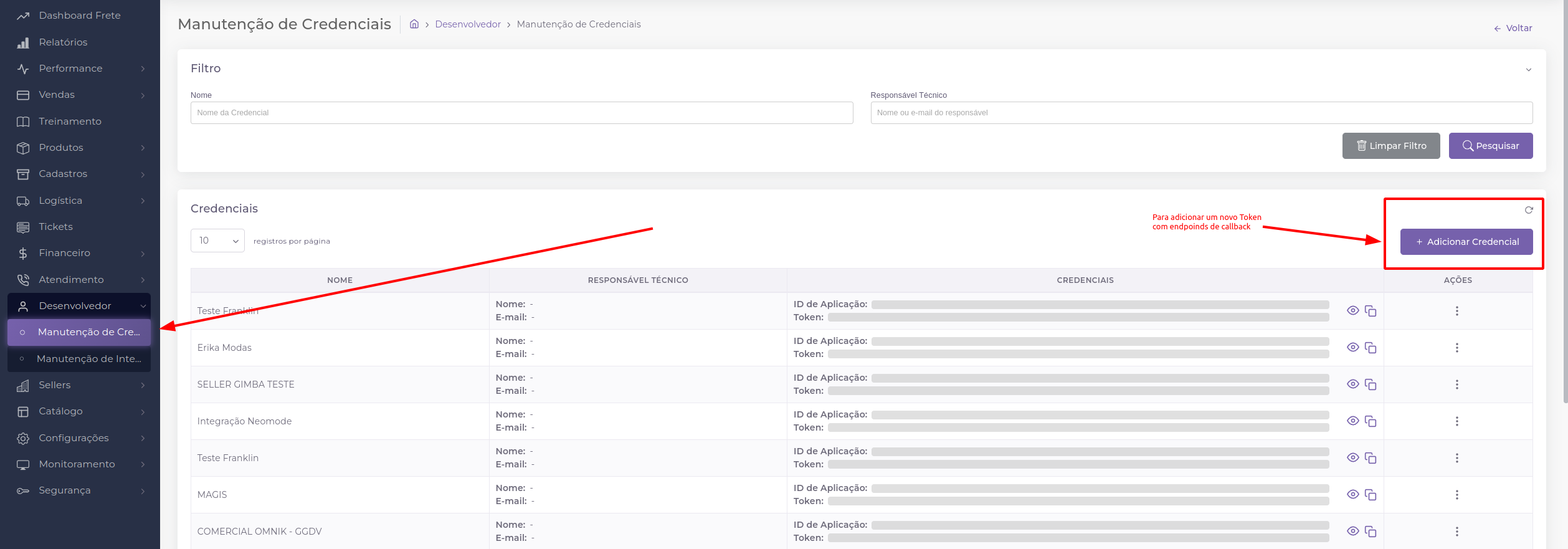The image size is (1568, 549).
Task: Copy credentials for COMERCIAL OMNIK - GGDV
Action: point(1370,532)
